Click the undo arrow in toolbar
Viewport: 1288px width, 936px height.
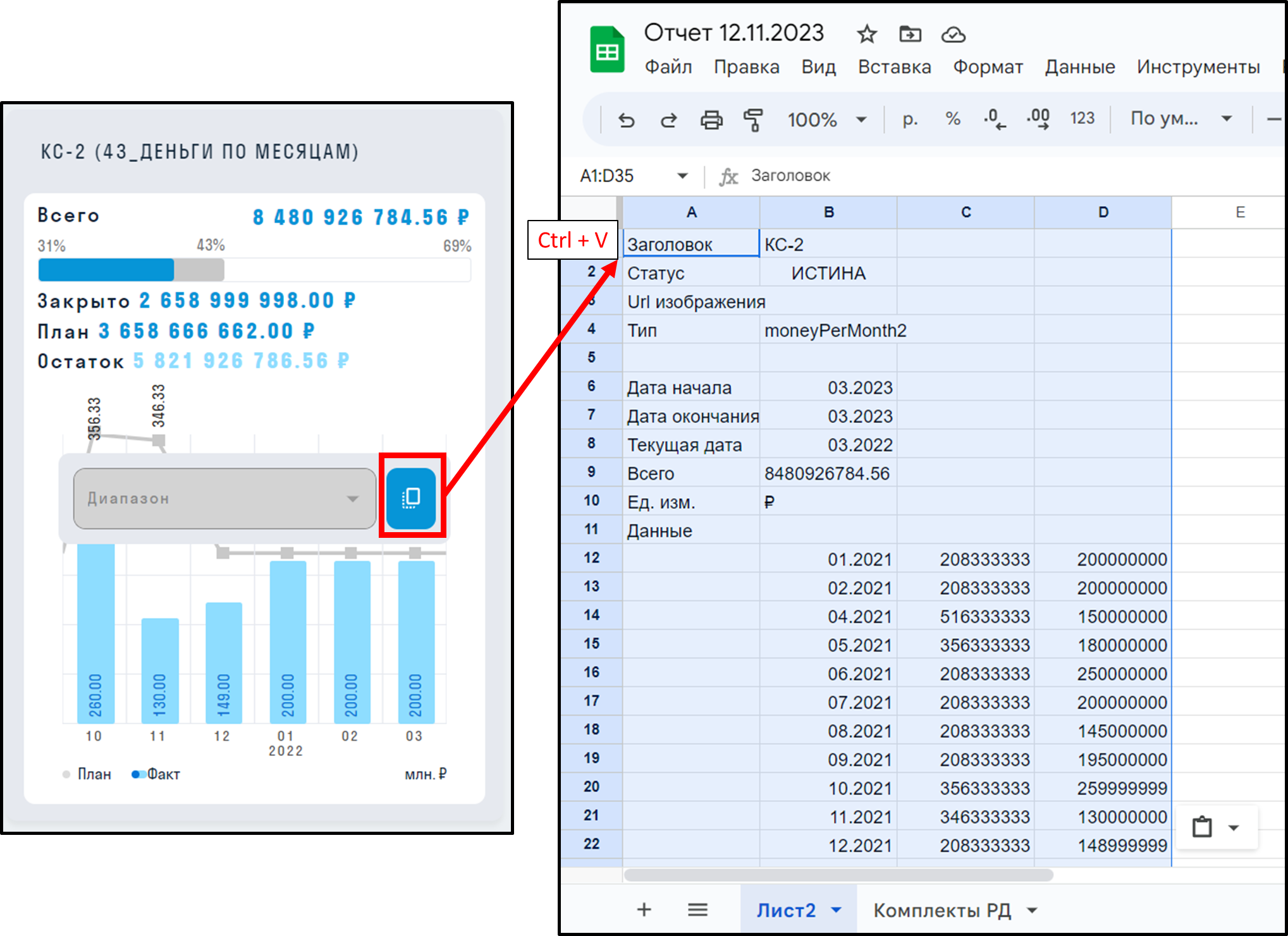coord(626,119)
